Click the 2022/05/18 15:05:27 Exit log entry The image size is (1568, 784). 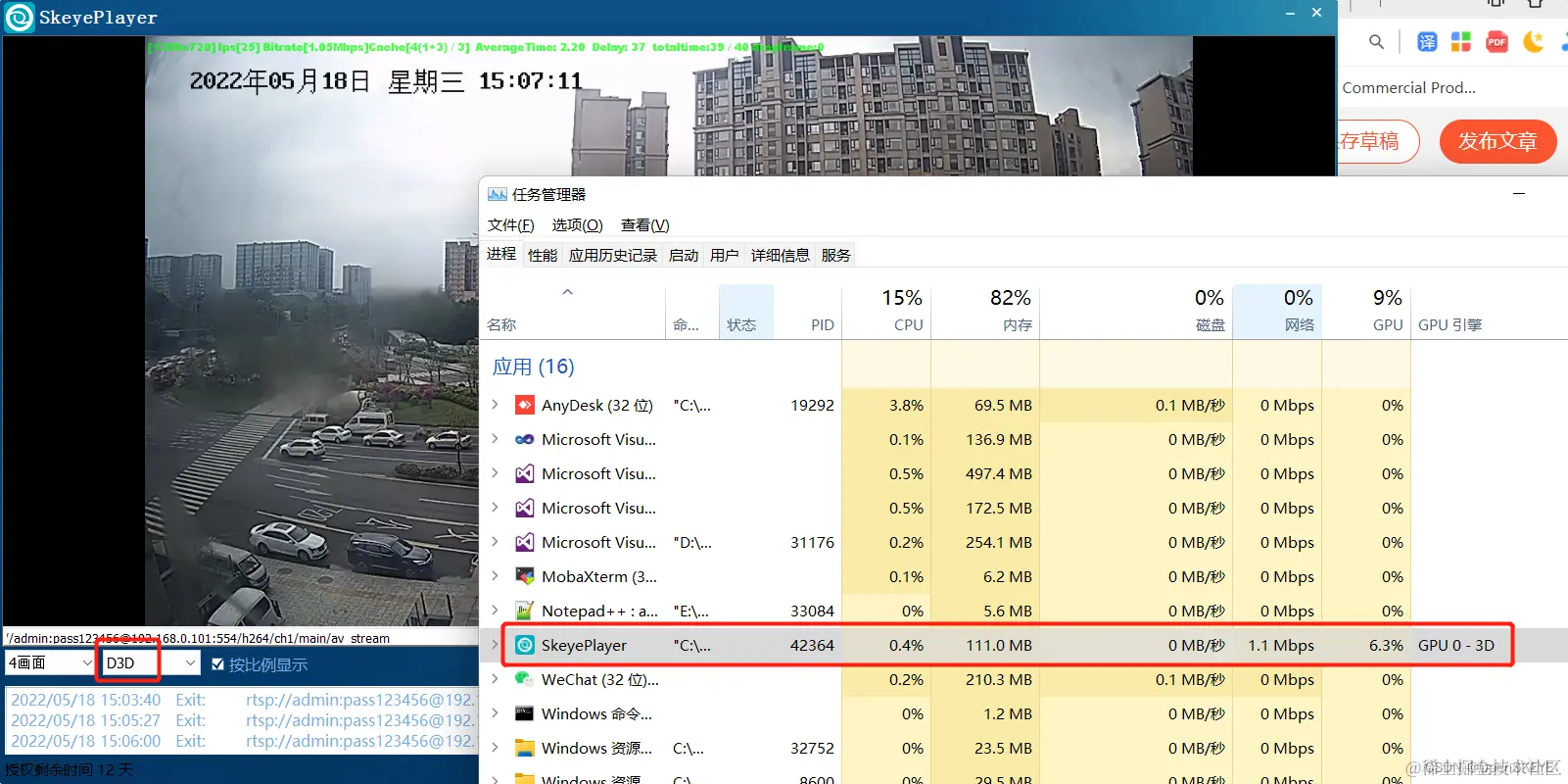243,720
